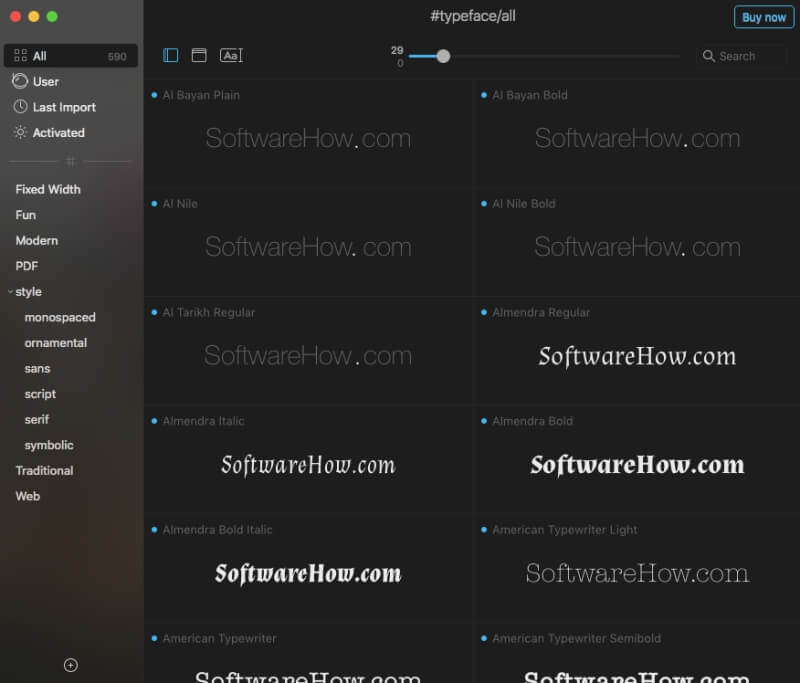
Task: Toggle the sidebar view icon
Action: tap(170, 55)
